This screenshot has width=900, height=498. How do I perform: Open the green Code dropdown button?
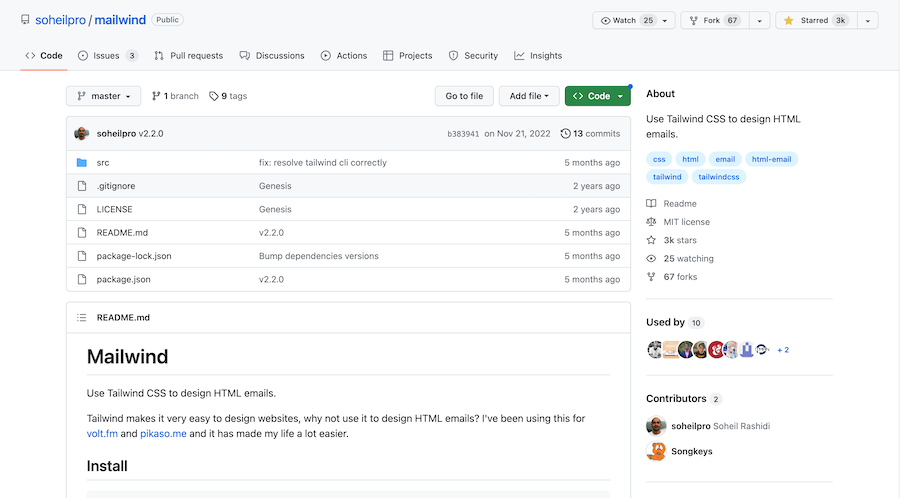tap(597, 96)
